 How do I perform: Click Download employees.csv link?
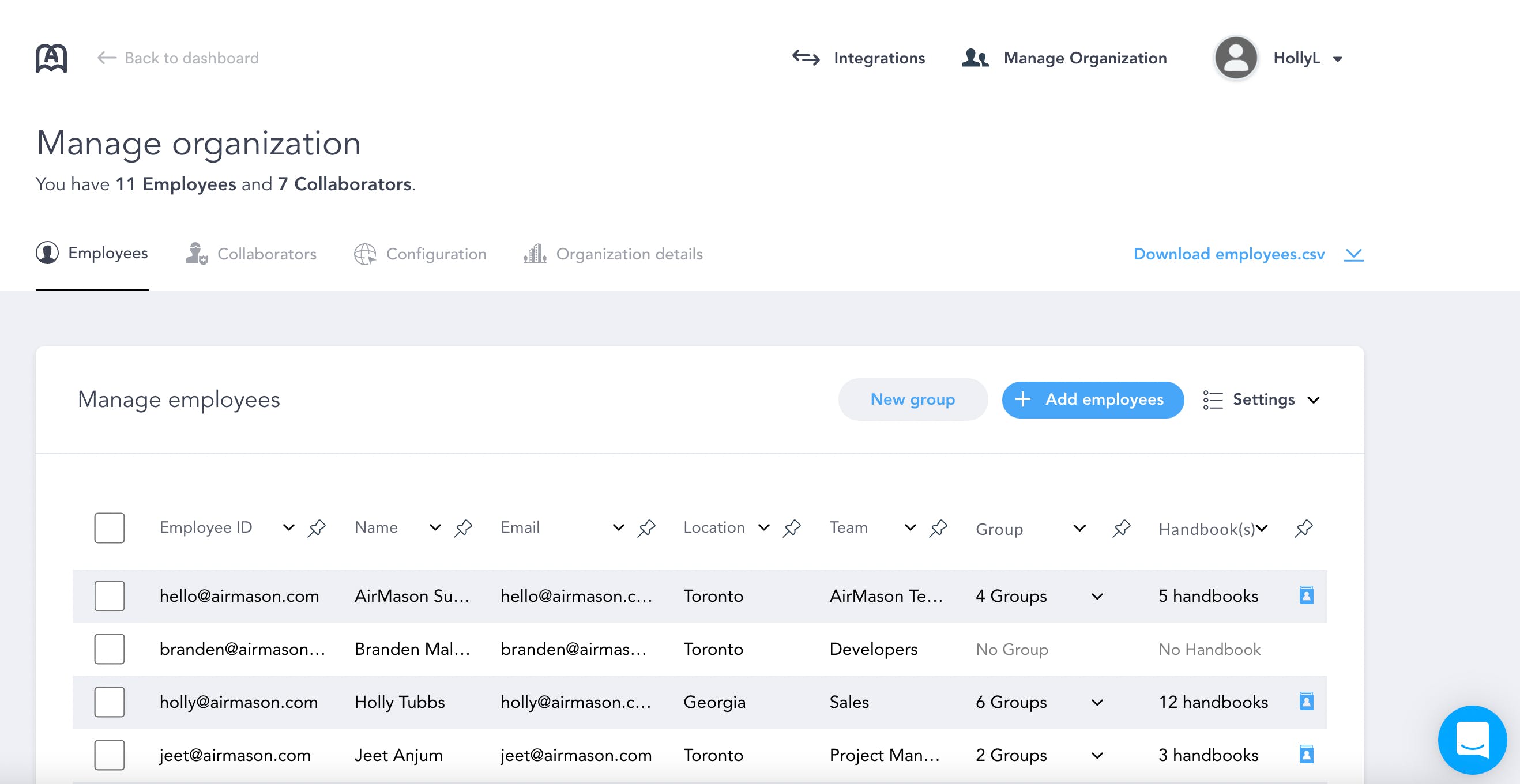1229,254
